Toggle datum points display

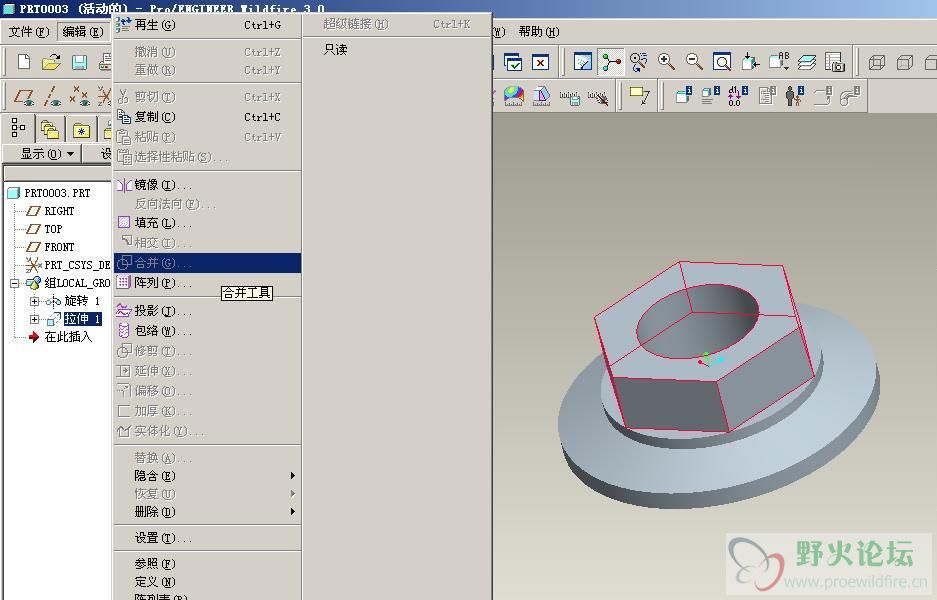pos(79,96)
